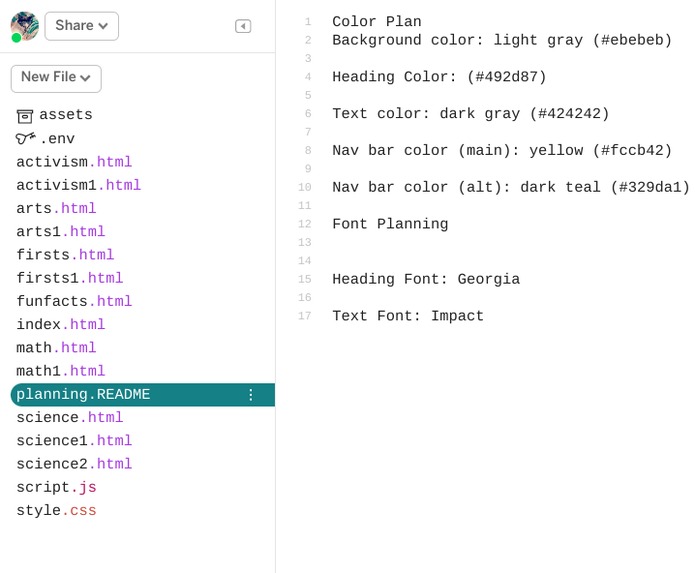Open the .env file
695x573 pixels.
pyautogui.click(x=57, y=139)
